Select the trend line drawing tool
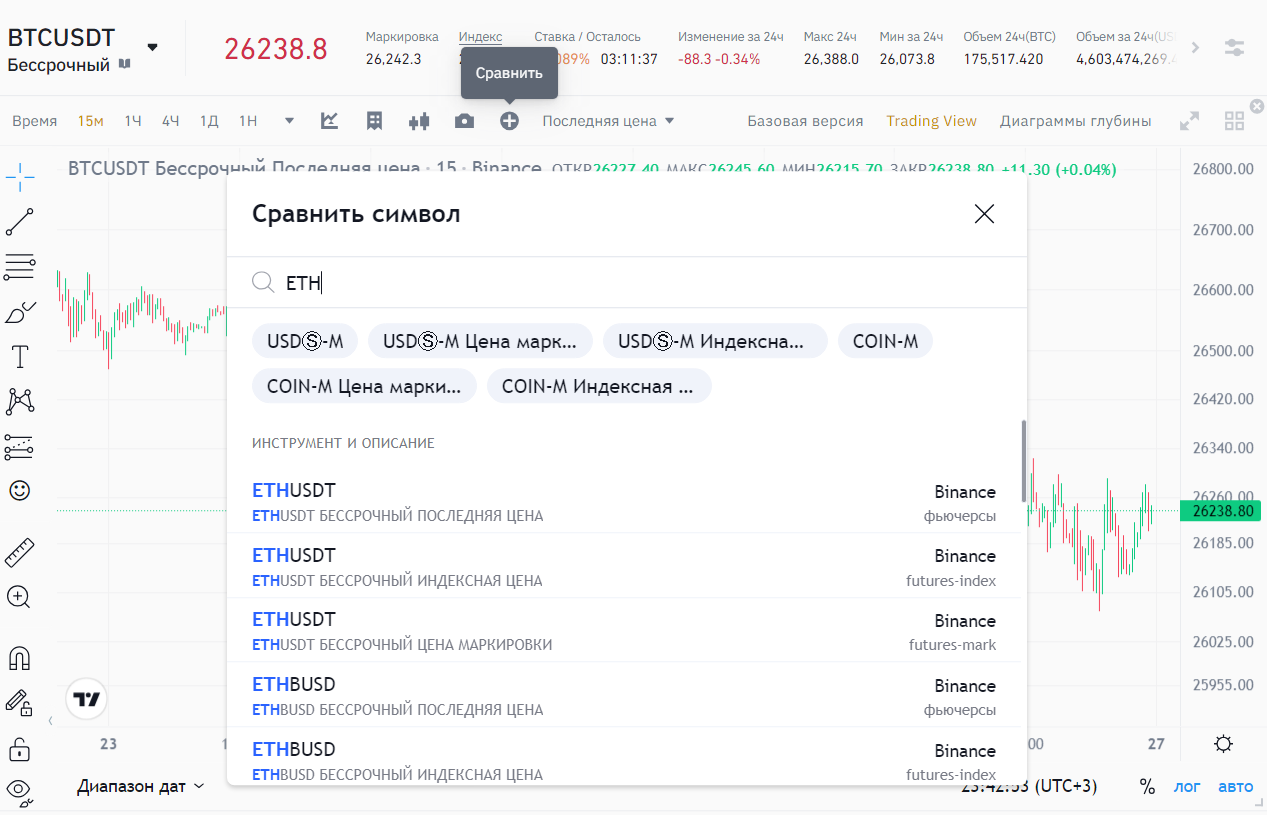This screenshot has height=815, width=1267. 20,222
